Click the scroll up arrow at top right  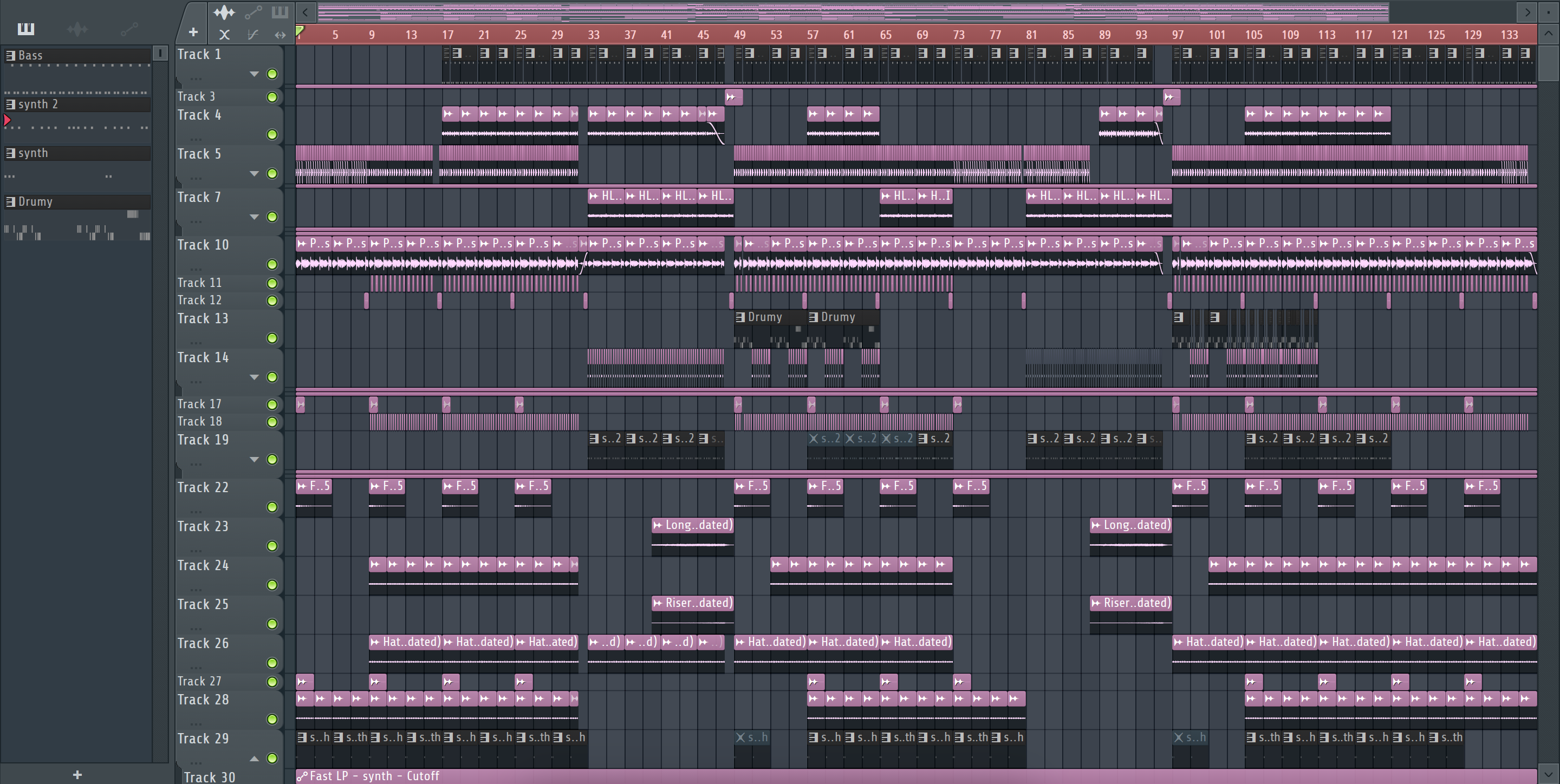click(1549, 34)
